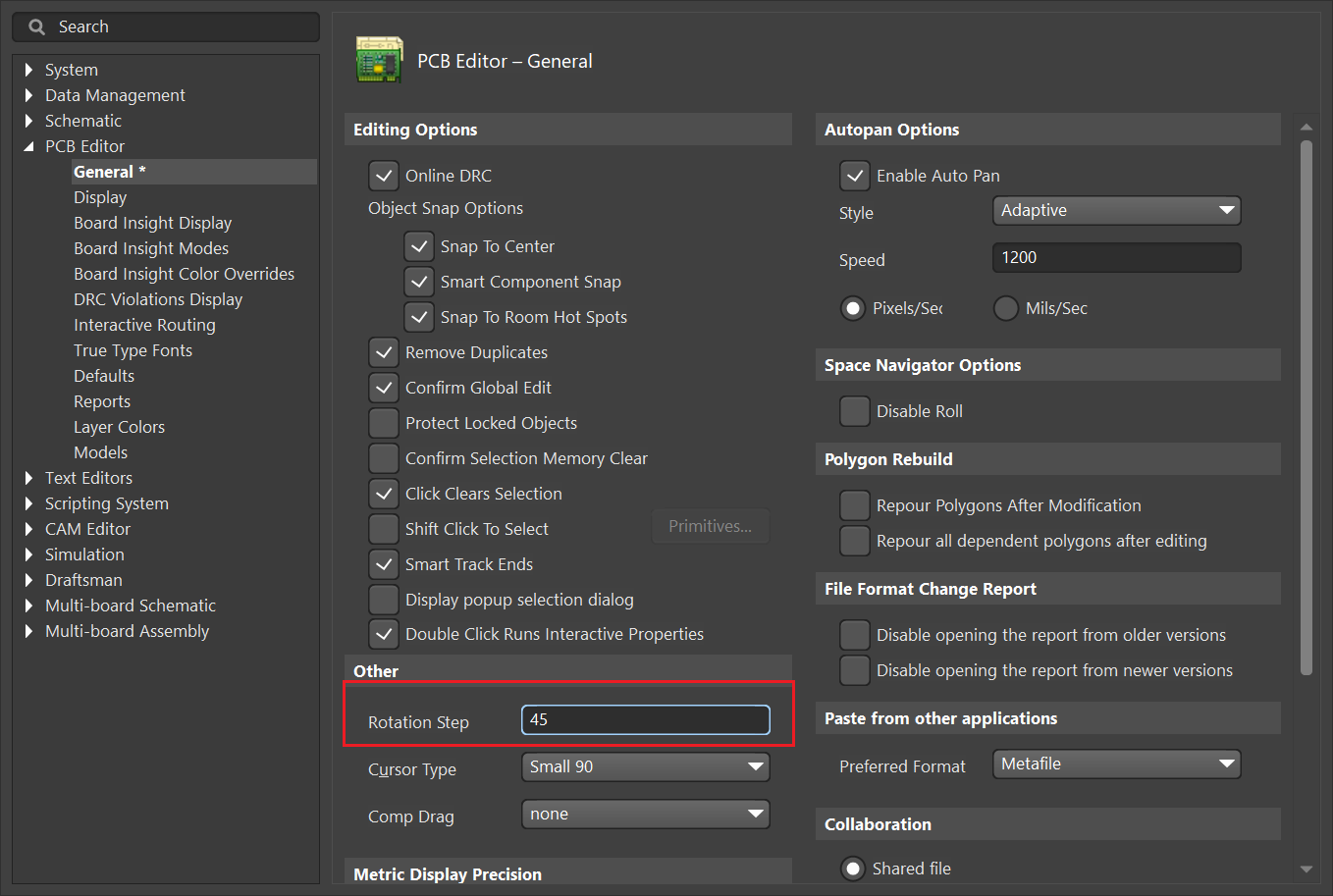The width and height of the screenshot is (1333, 896).
Task: Click the preferences Search box
Action: click(x=166, y=26)
